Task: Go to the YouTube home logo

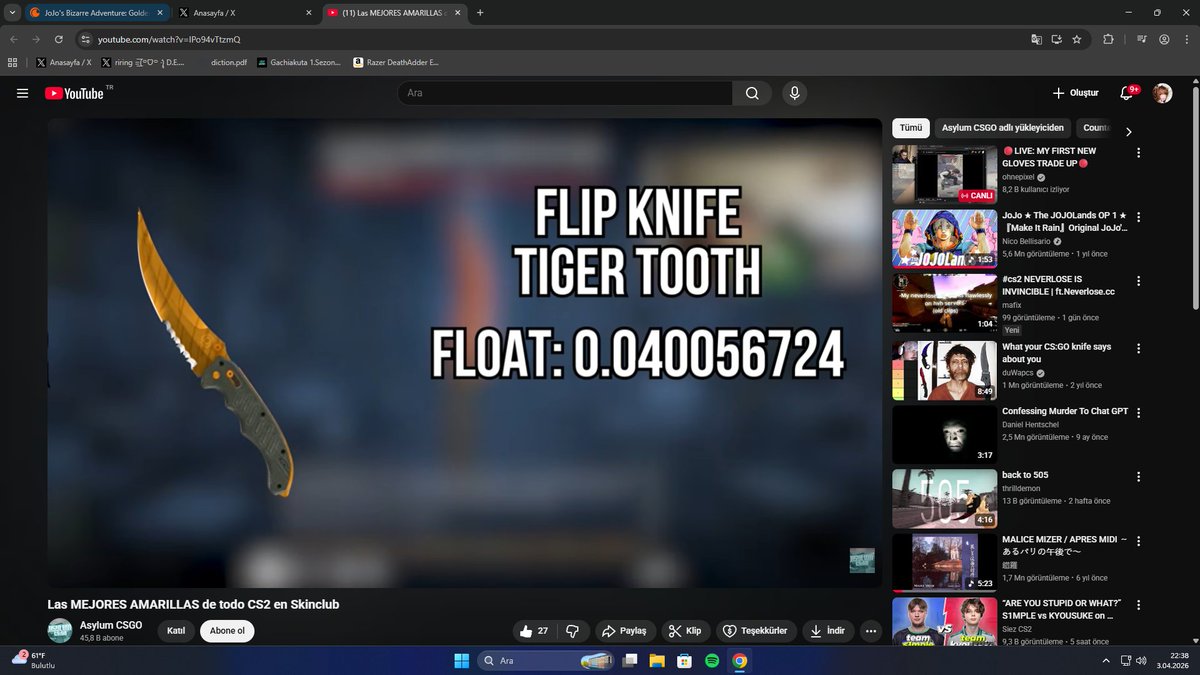Action: [74, 93]
